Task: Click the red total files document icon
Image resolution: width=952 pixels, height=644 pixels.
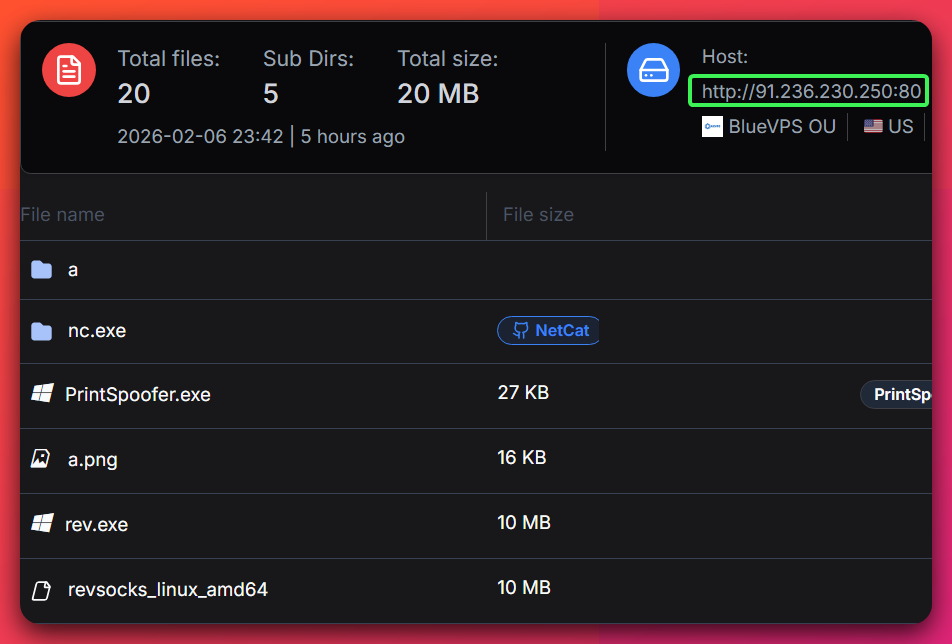Action: point(68,71)
